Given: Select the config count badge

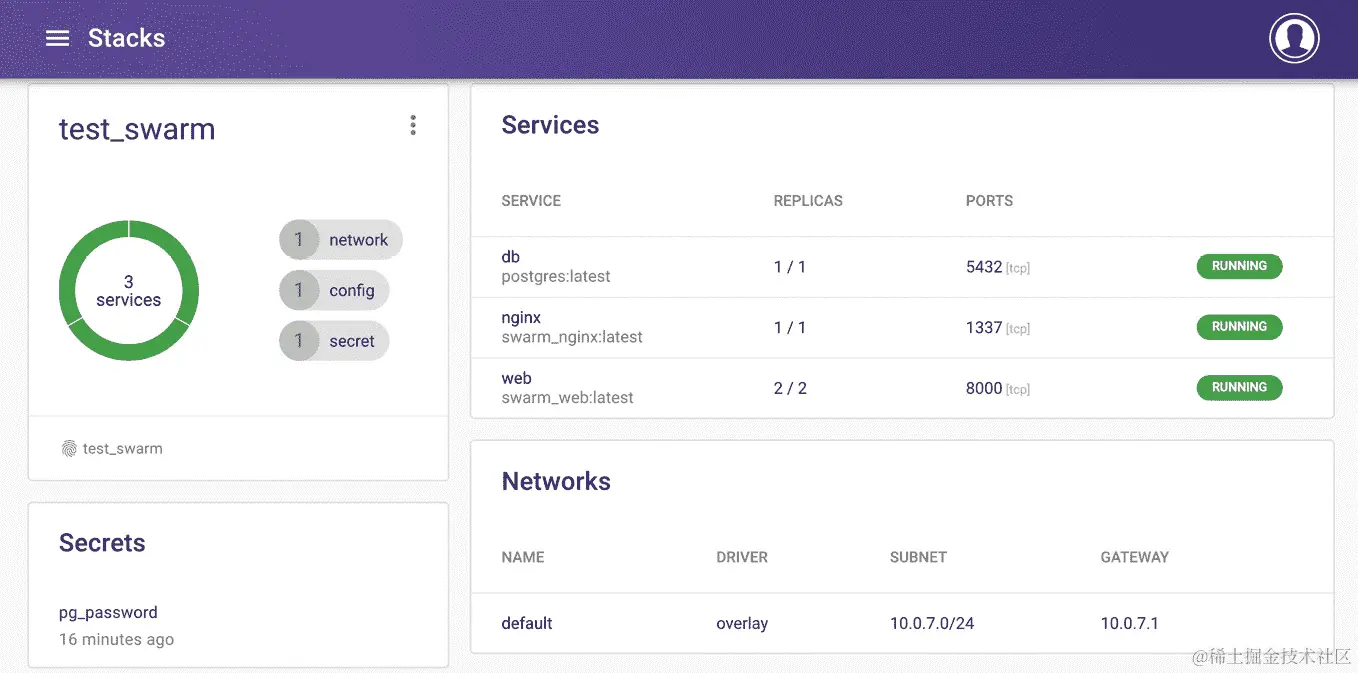Looking at the screenshot, I should coord(334,290).
